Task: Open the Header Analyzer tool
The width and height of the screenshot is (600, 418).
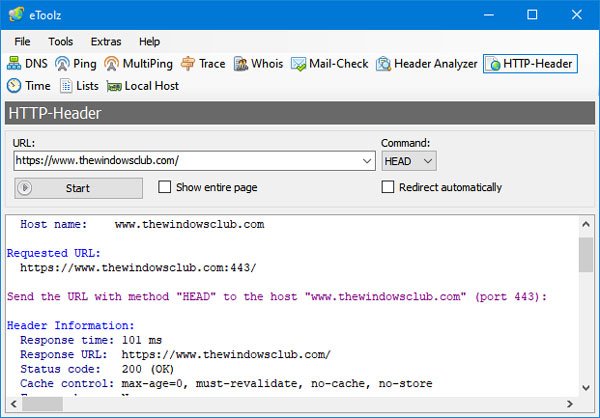Action: (426, 64)
